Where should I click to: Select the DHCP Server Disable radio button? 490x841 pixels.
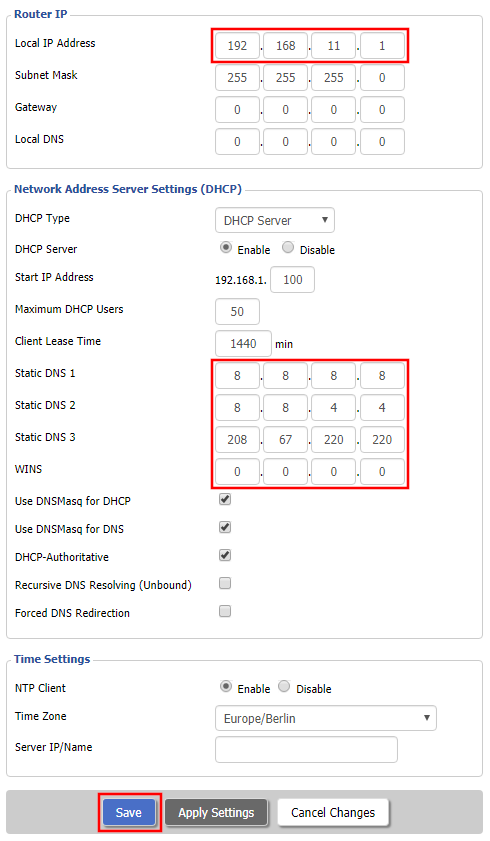tap(288, 248)
